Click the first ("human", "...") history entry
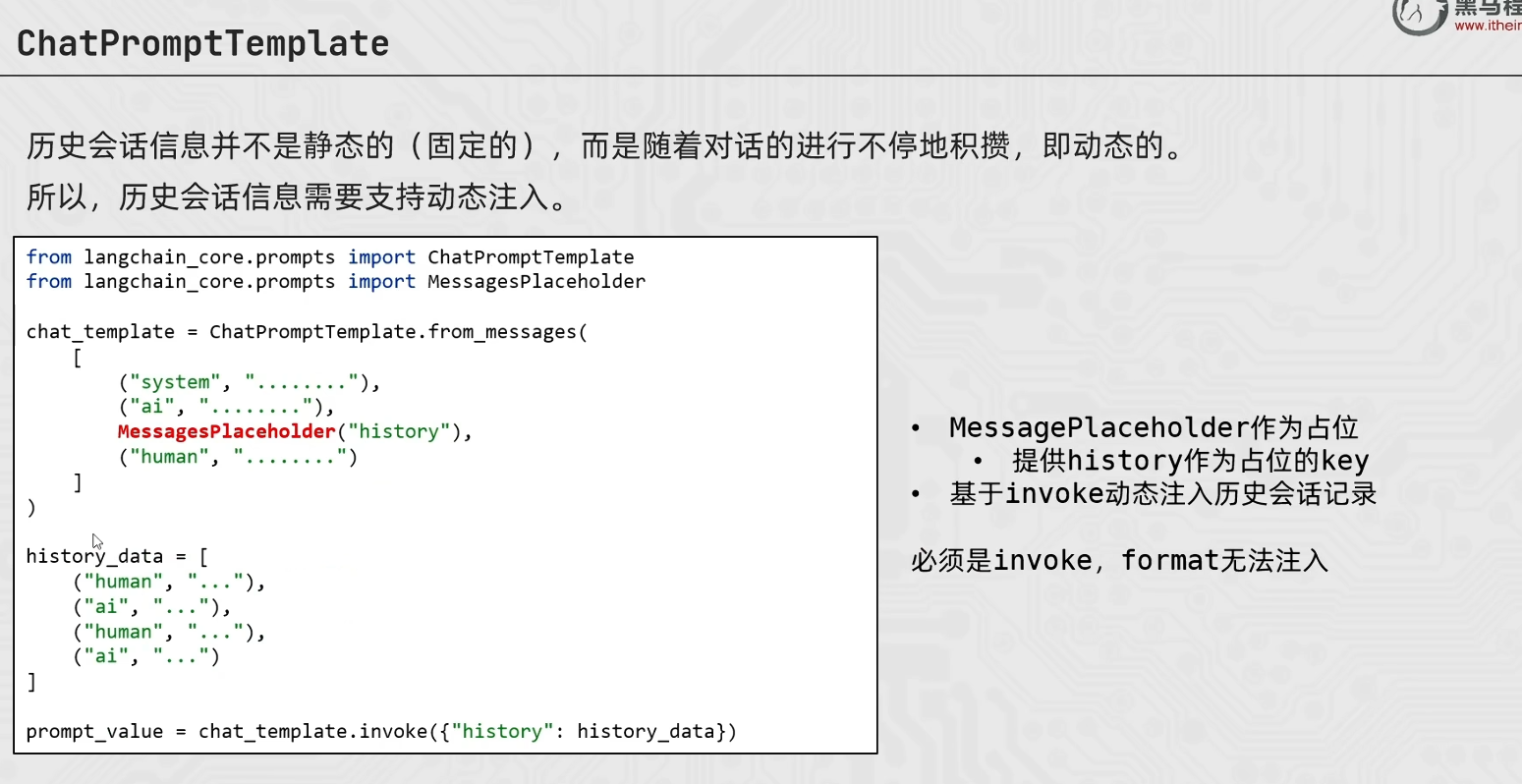Viewport: 1522px width, 784px height. [x=169, y=582]
